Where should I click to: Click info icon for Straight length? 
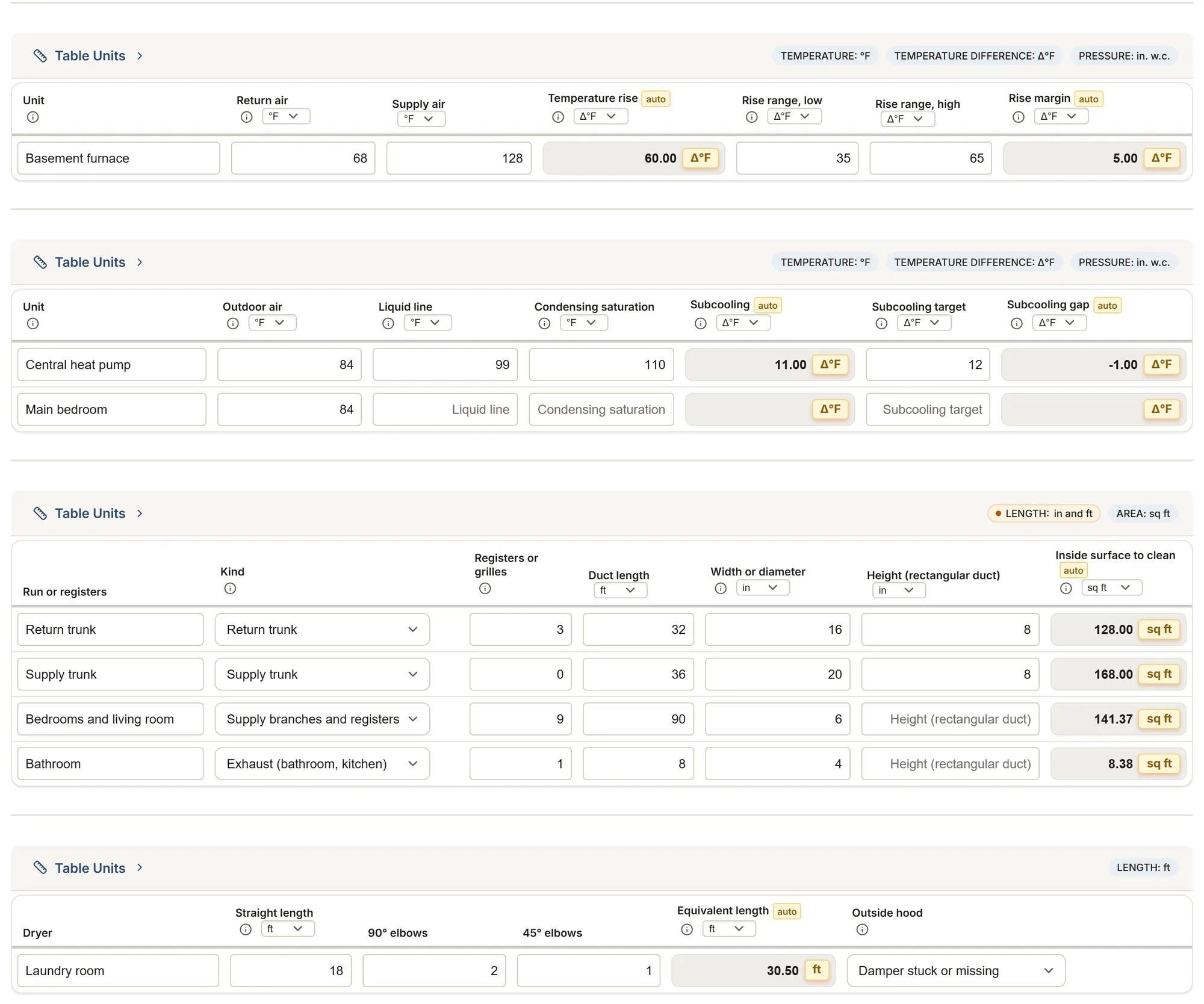point(246,929)
